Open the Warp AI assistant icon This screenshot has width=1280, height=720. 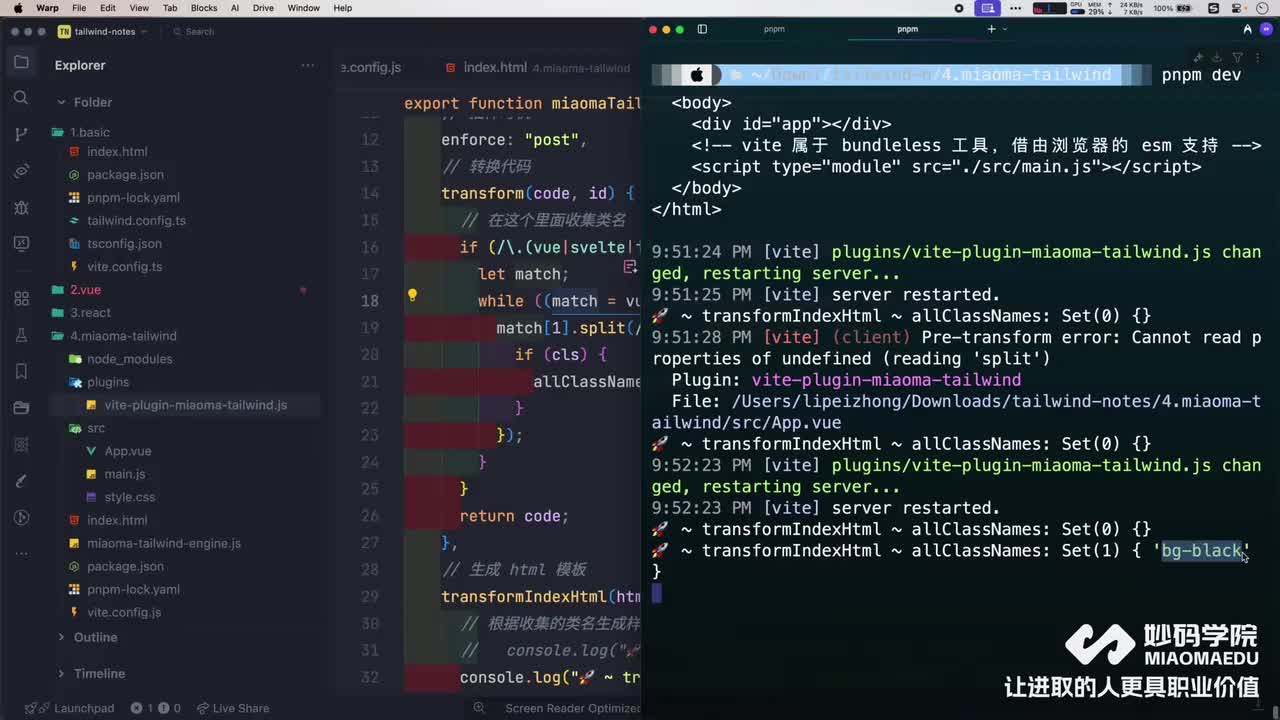(x=1247, y=29)
